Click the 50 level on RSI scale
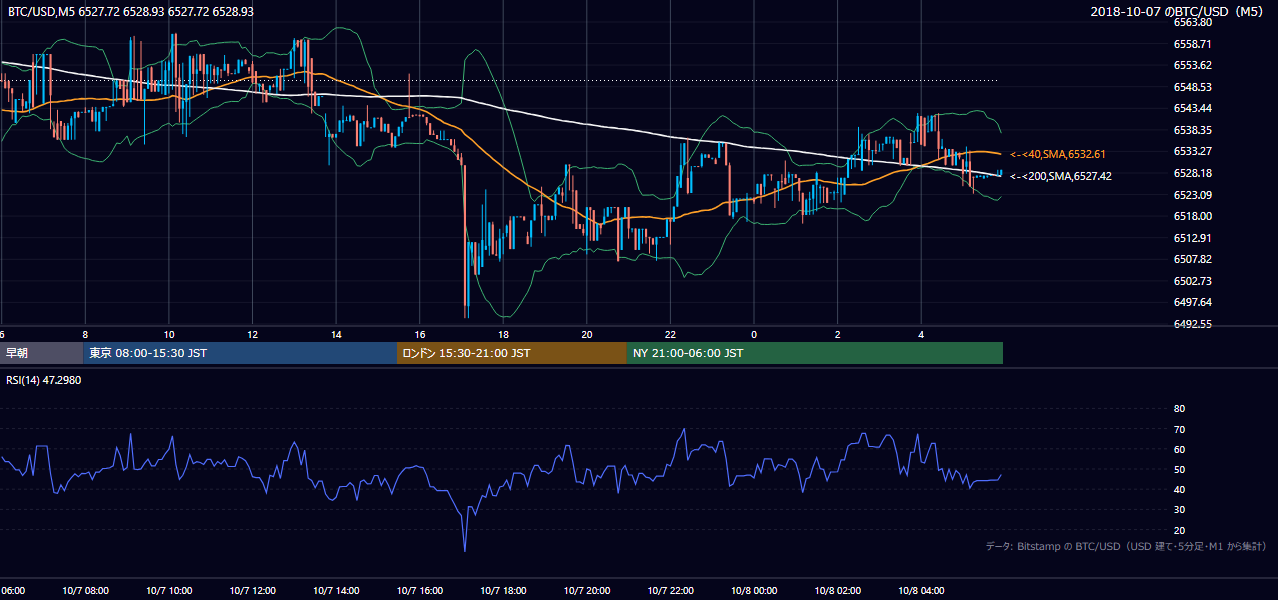1278x600 pixels. pos(1179,469)
